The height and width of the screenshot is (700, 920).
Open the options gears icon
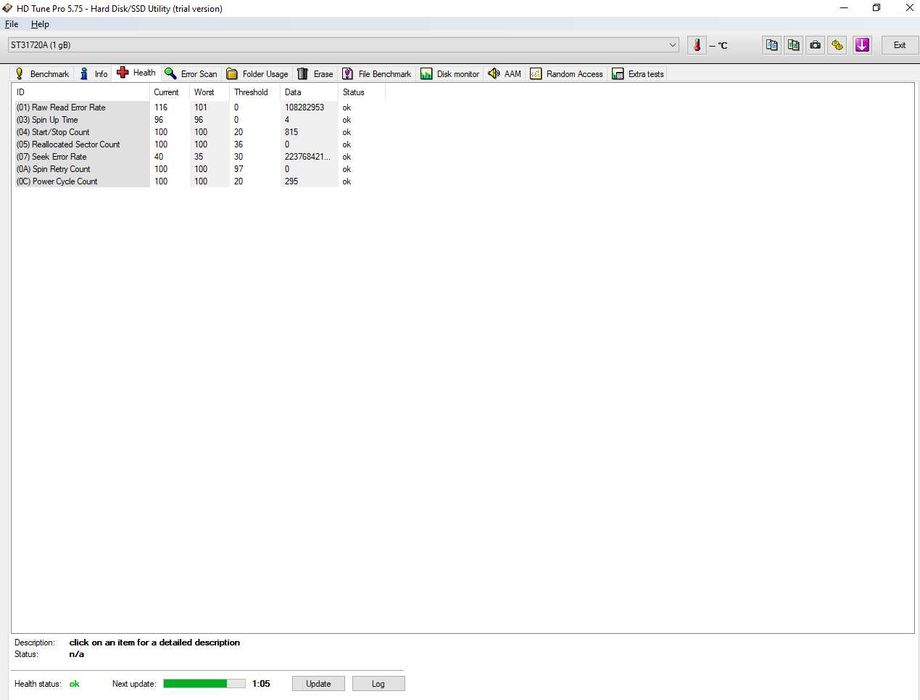click(x=837, y=45)
